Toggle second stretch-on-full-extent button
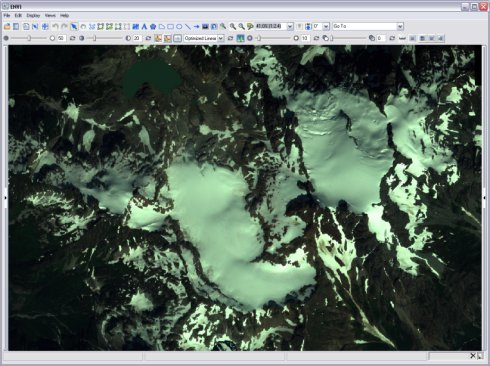This screenshot has width=490, height=366. 167,38
